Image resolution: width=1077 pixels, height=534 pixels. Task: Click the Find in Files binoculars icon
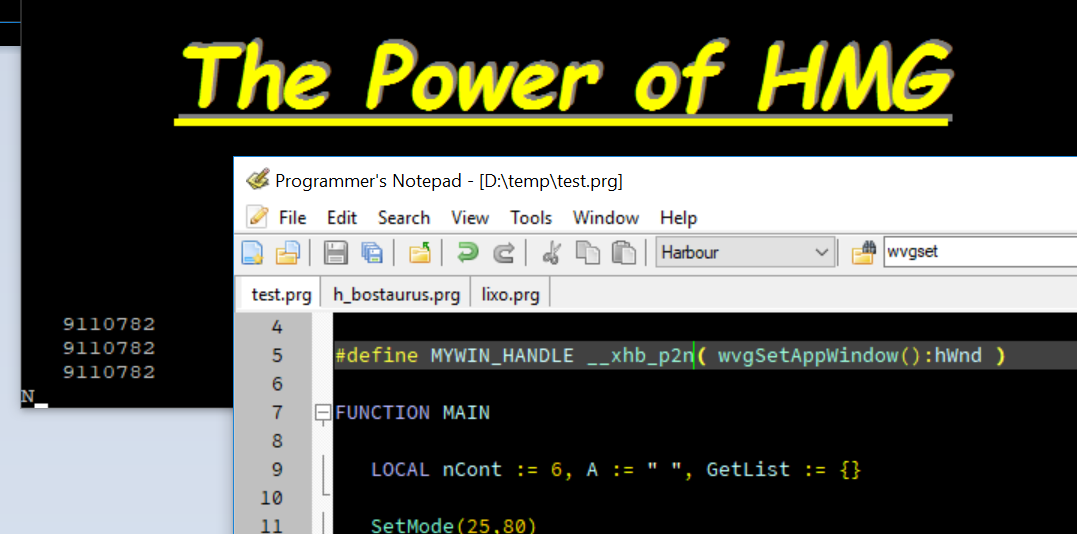[x=864, y=253]
